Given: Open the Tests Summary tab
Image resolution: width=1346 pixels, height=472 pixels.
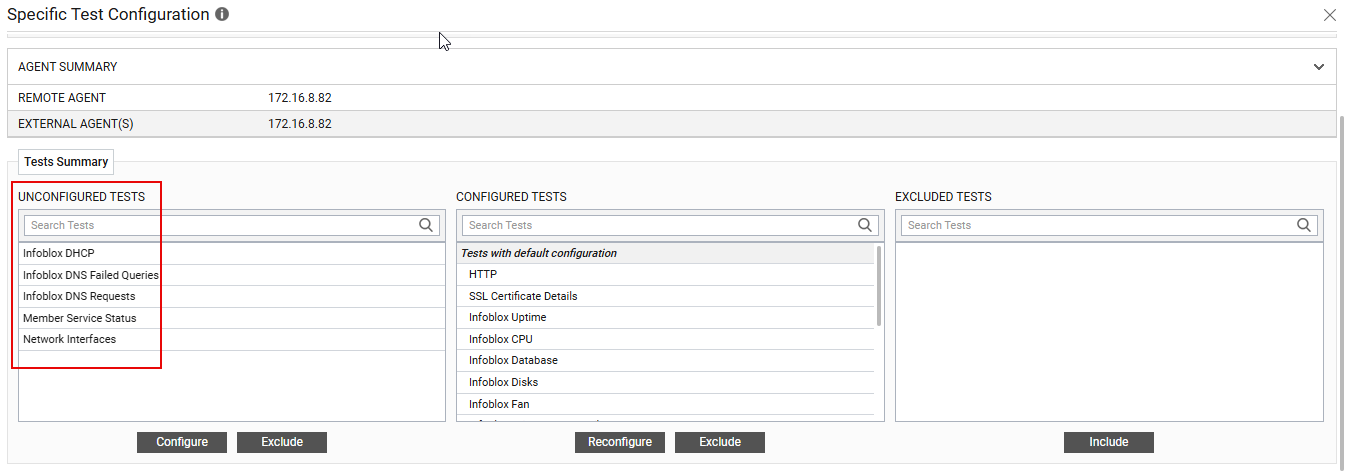Looking at the screenshot, I should click(x=66, y=162).
